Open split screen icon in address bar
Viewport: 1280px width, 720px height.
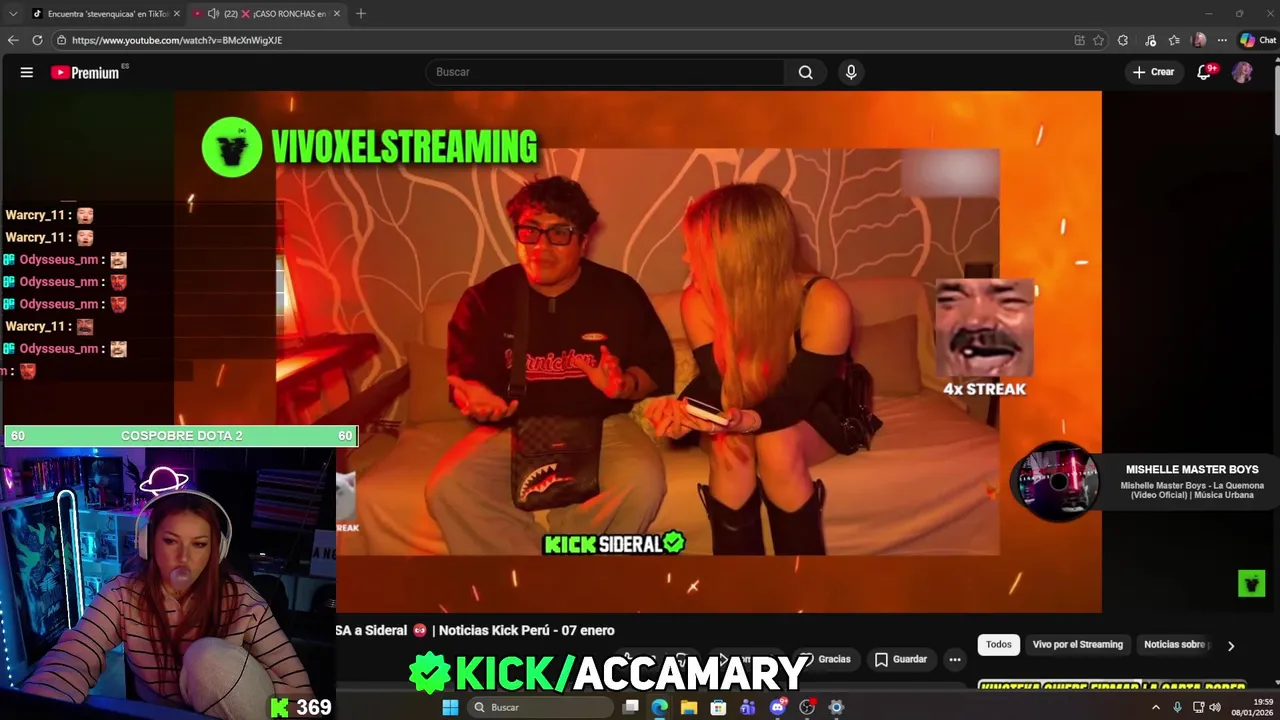(1079, 40)
